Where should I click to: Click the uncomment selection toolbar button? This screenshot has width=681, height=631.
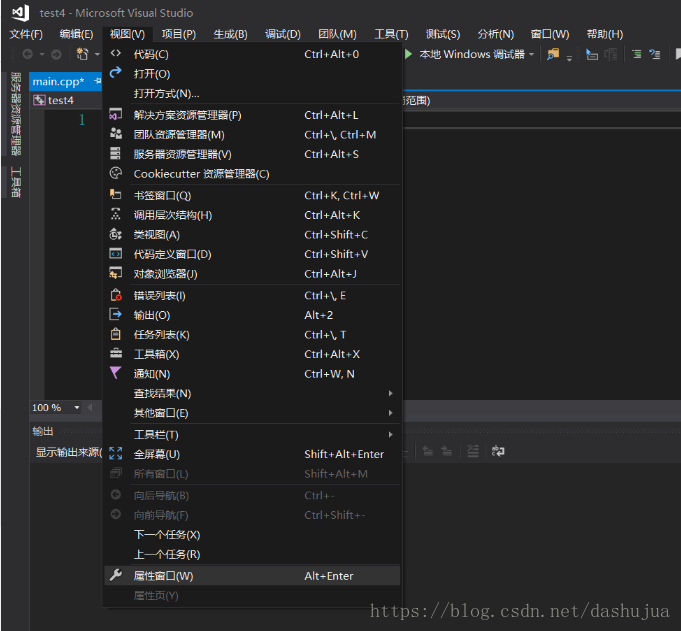point(655,54)
